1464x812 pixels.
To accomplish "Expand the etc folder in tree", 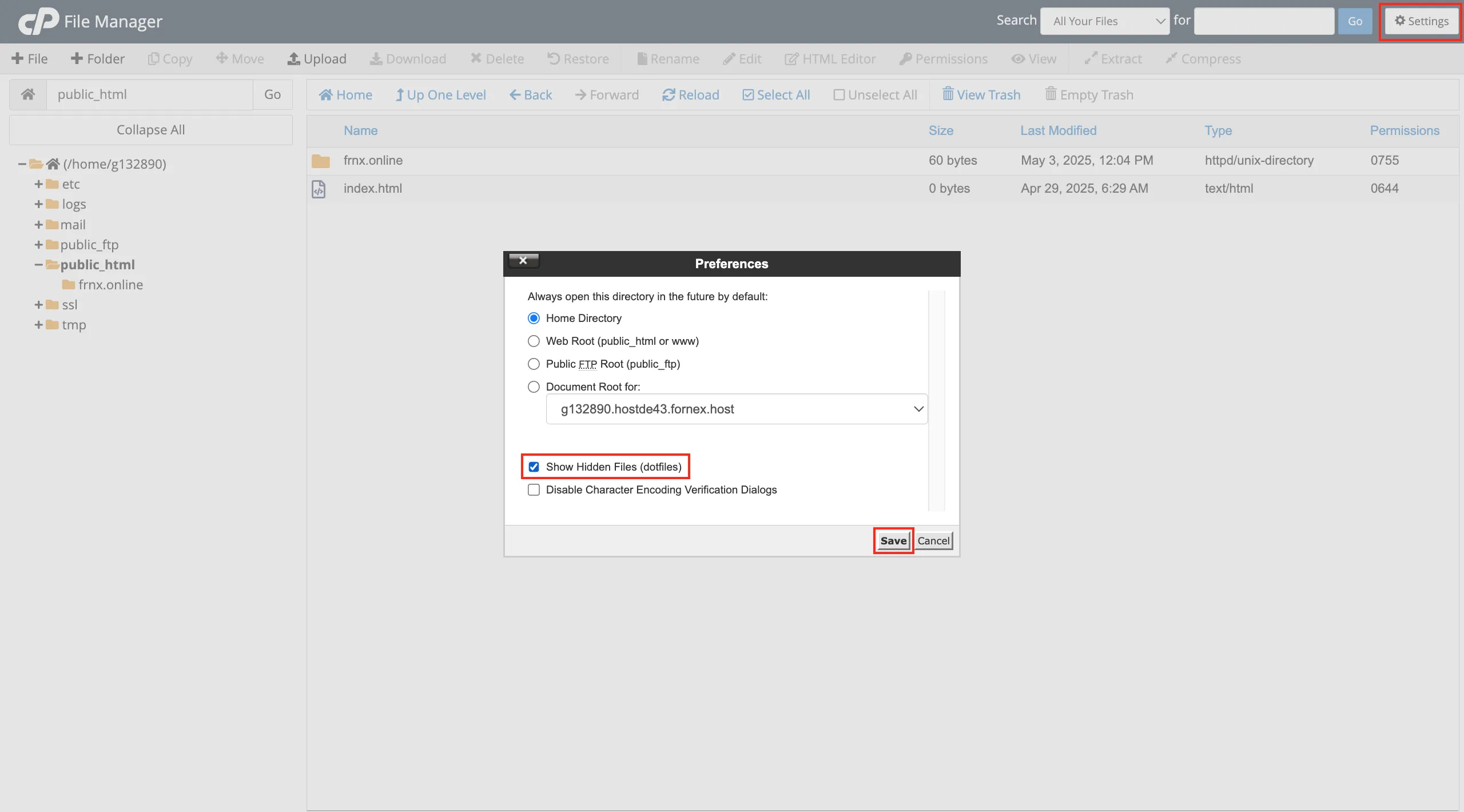I will (x=38, y=184).
